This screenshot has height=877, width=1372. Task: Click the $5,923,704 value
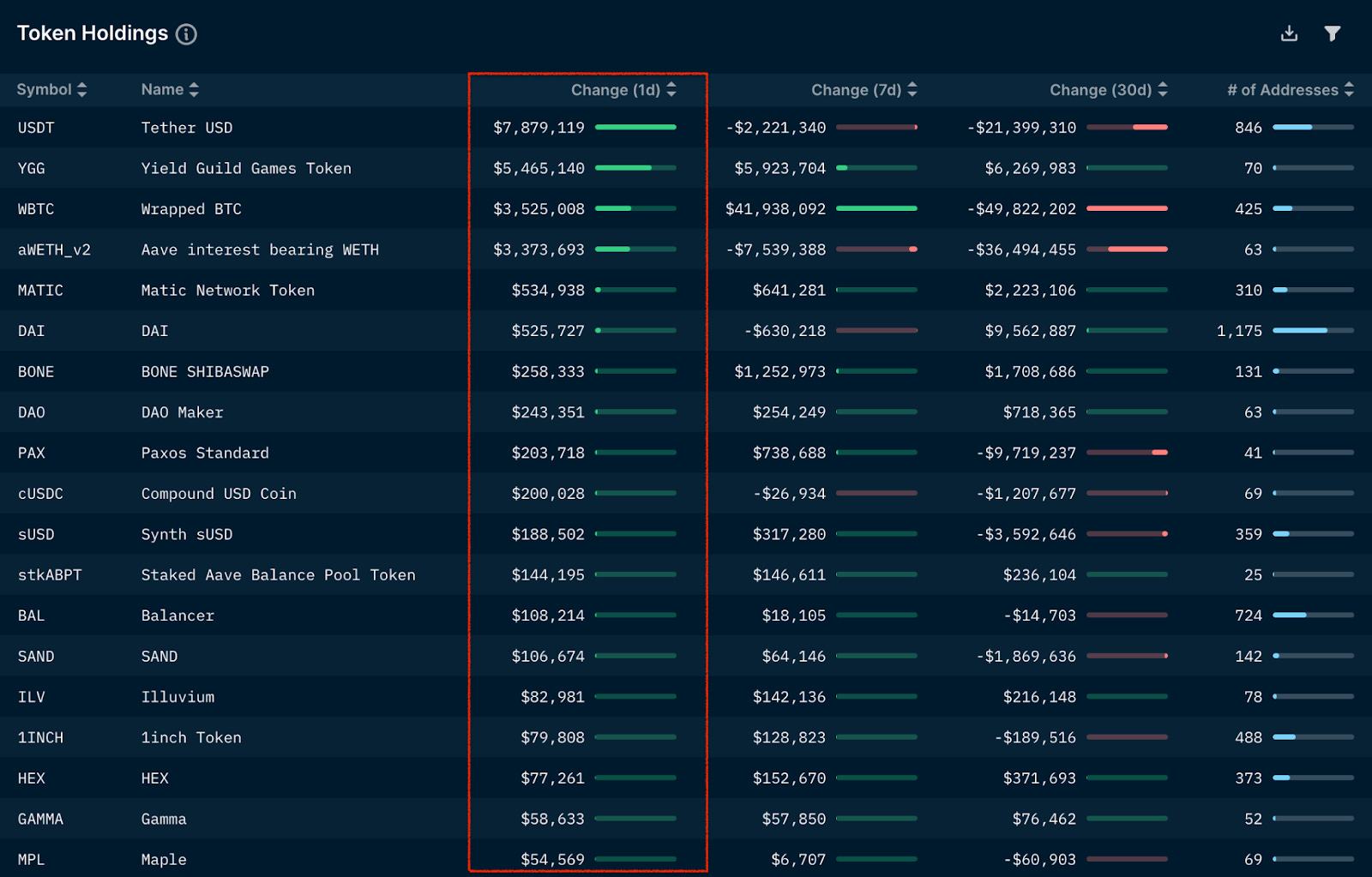[779, 169]
